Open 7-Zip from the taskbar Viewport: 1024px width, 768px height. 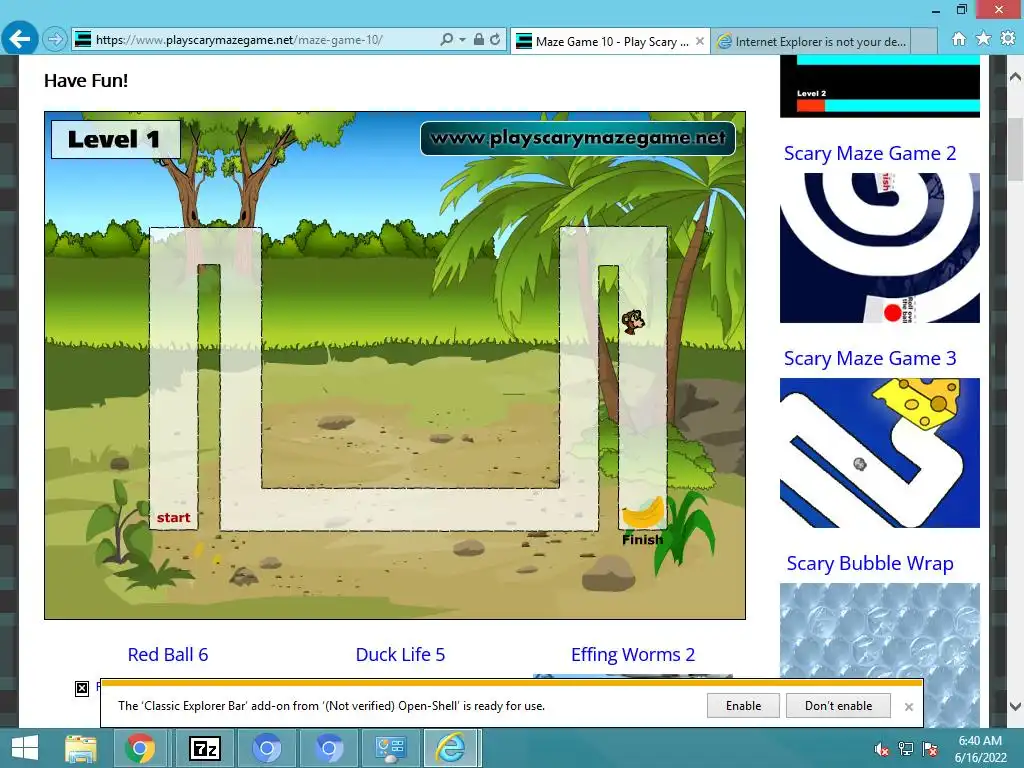tap(204, 748)
